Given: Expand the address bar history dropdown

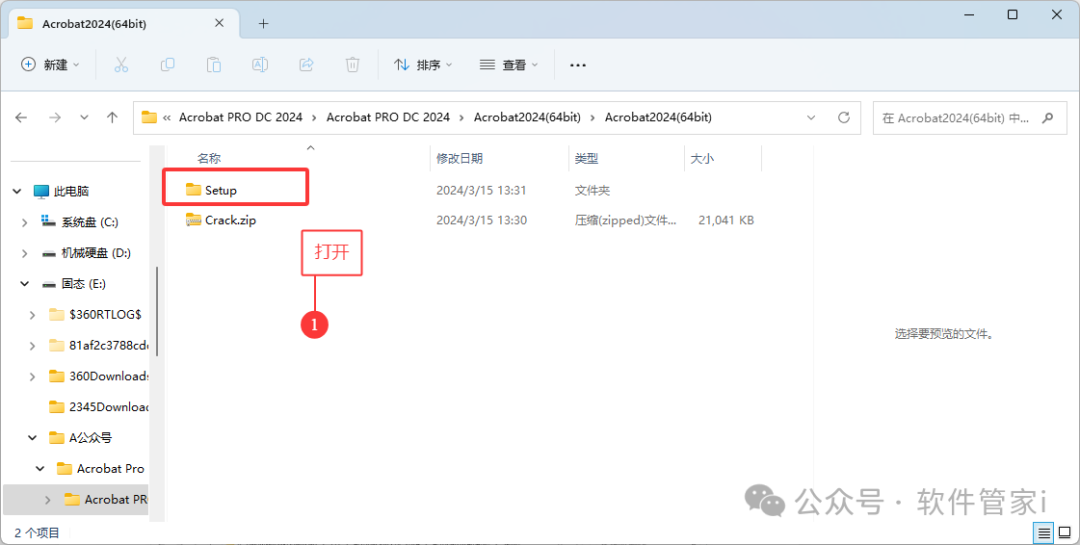Looking at the screenshot, I should [811, 118].
